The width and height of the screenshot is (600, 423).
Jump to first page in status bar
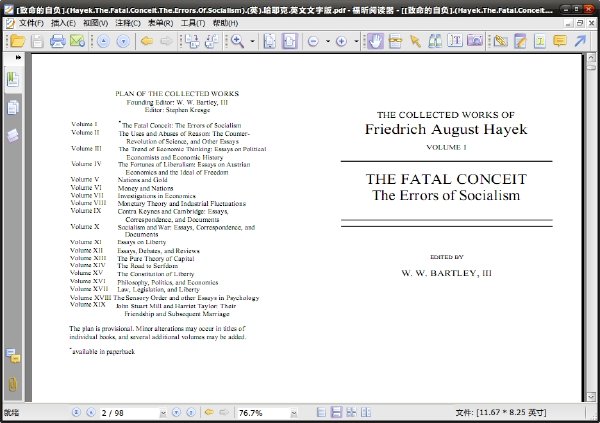76,412
